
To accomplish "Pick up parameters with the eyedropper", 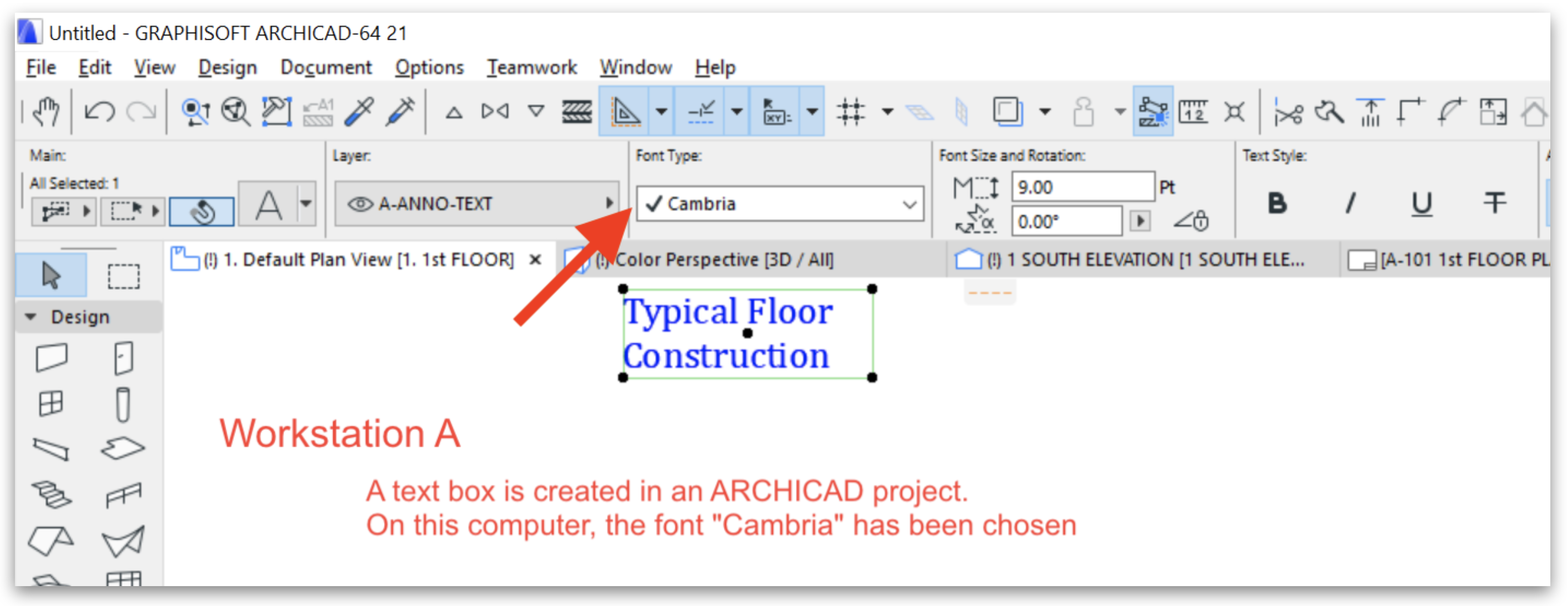I will click(x=360, y=111).
